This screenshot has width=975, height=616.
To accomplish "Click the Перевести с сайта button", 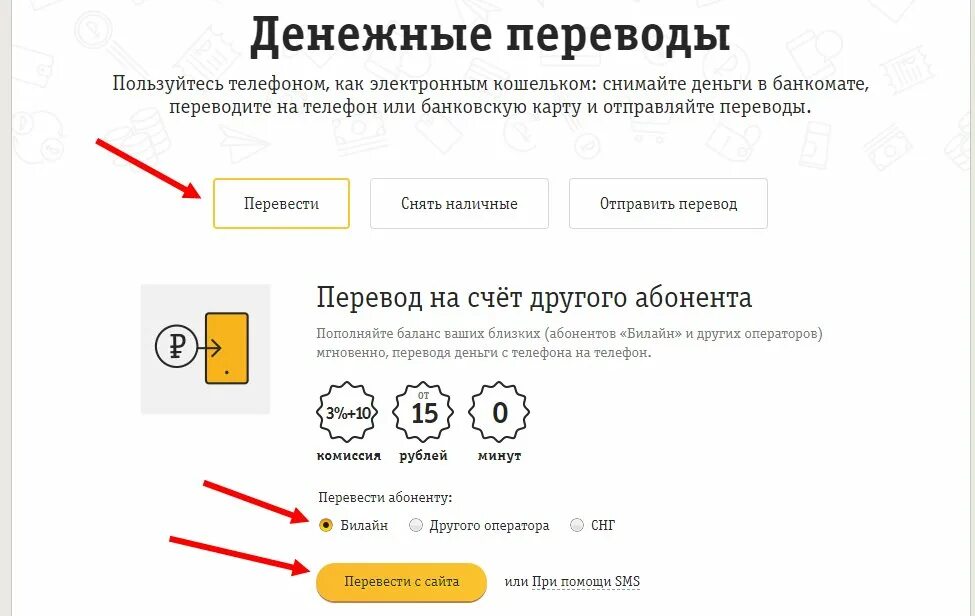I will (x=401, y=582).
